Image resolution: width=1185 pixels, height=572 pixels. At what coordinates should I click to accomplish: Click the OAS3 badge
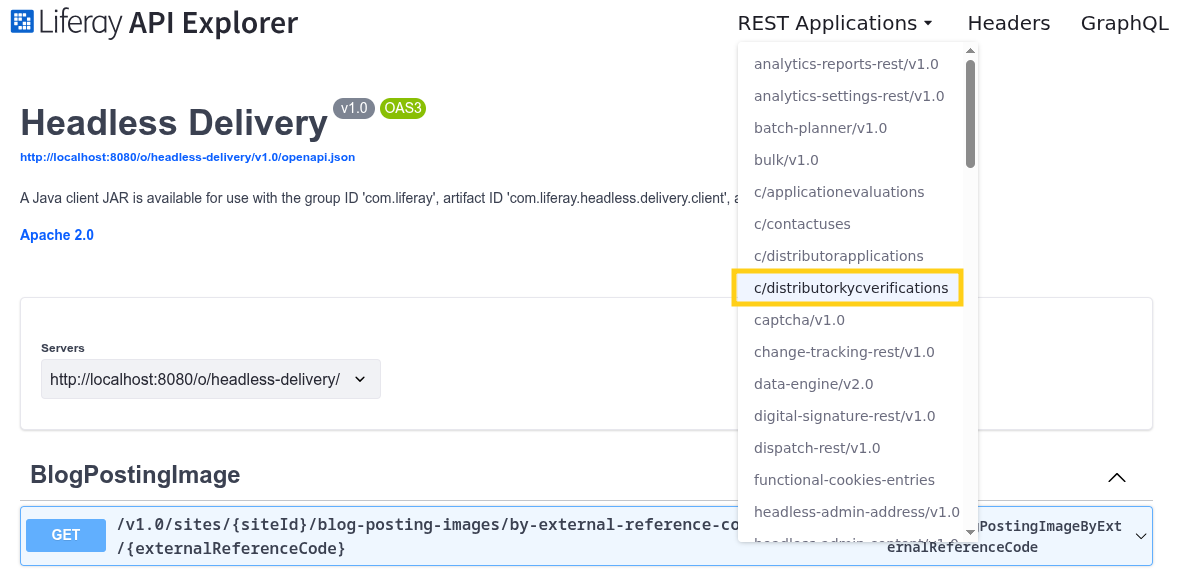403,108
